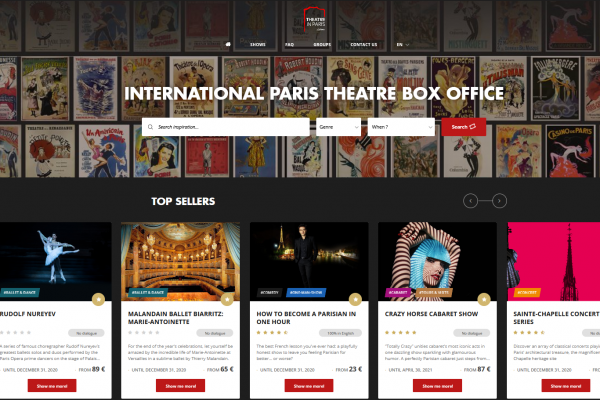600x400 pixels.
Task: Open title How to Become a Parisian in One Hour
Action: (x=306, y=318)
